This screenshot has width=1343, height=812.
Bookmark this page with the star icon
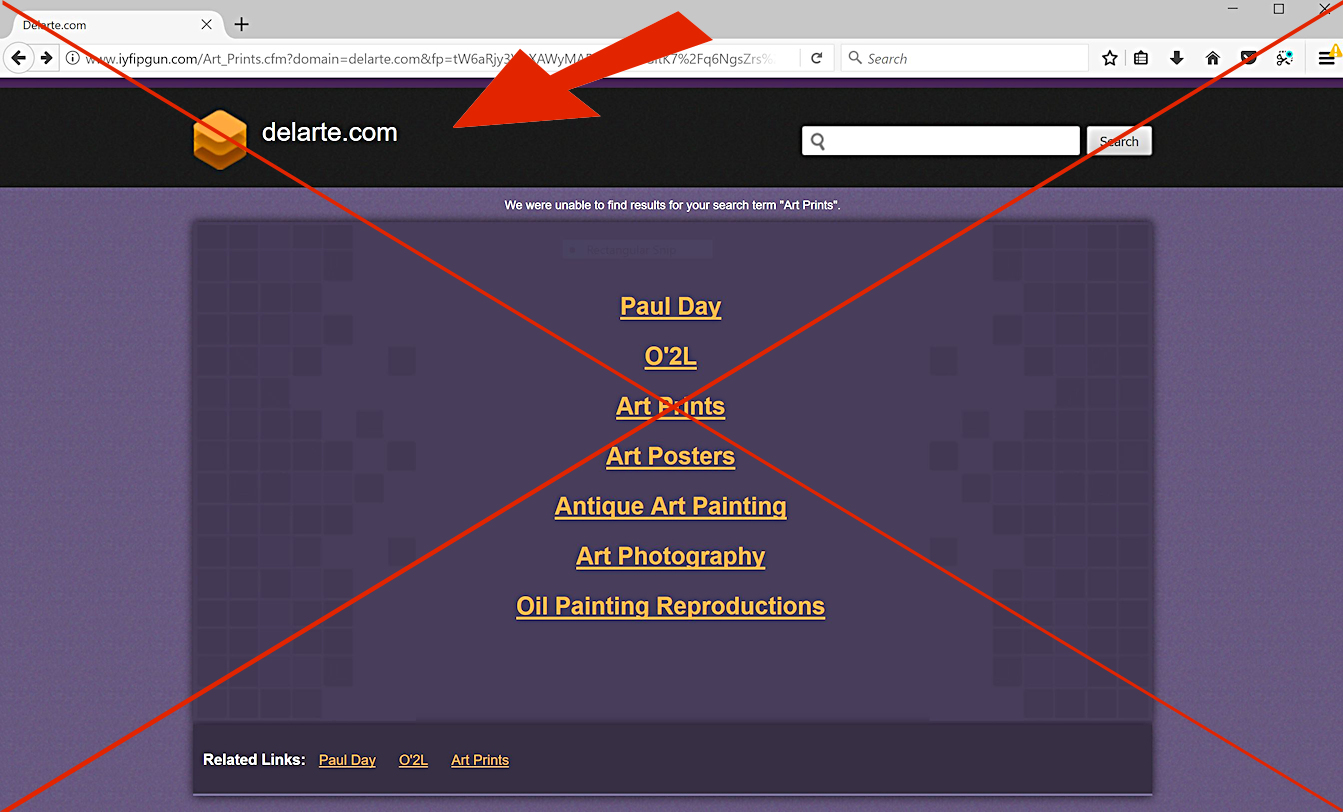coord(1110,58)
